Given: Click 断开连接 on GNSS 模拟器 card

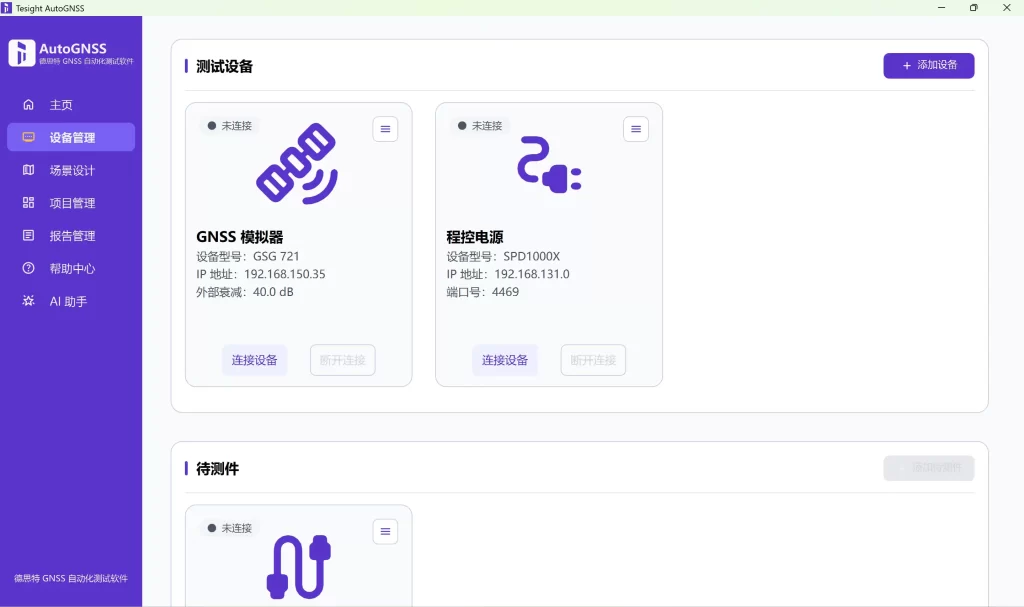Looking at the screenshot, I should pyautogui.click(x=342, y=360).
